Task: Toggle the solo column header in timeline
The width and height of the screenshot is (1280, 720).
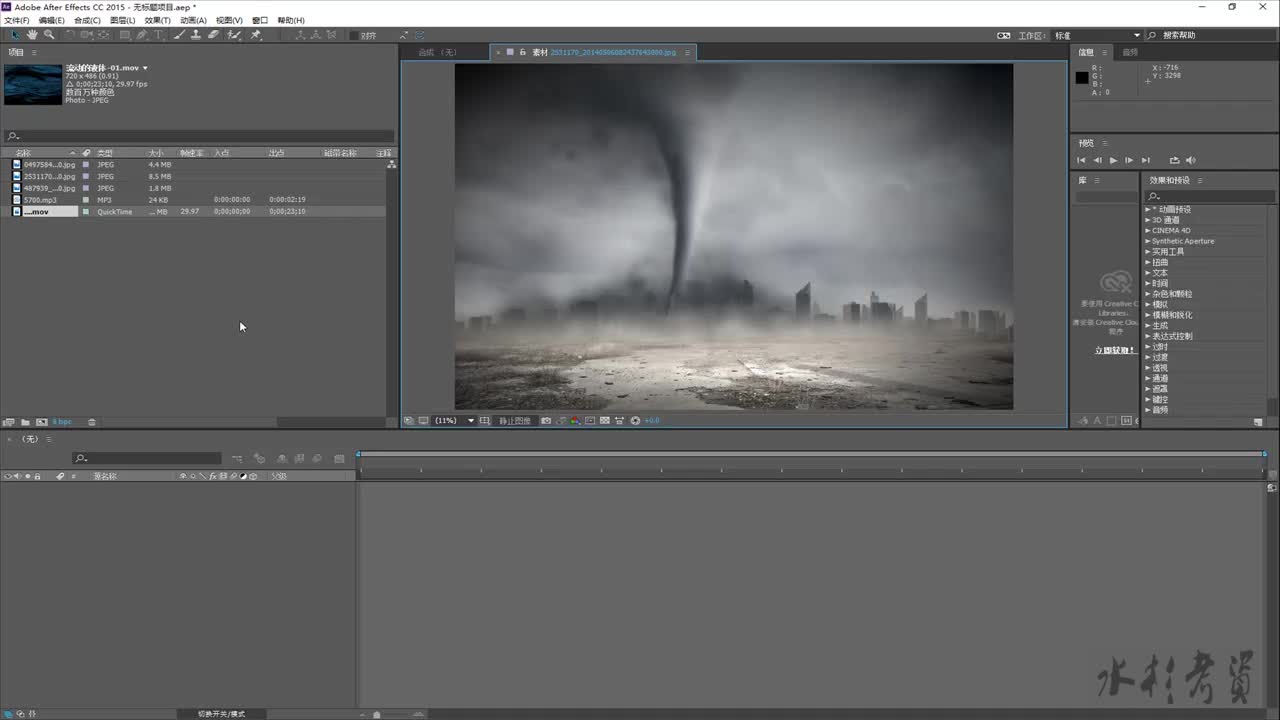Action: tap(27, 476)
